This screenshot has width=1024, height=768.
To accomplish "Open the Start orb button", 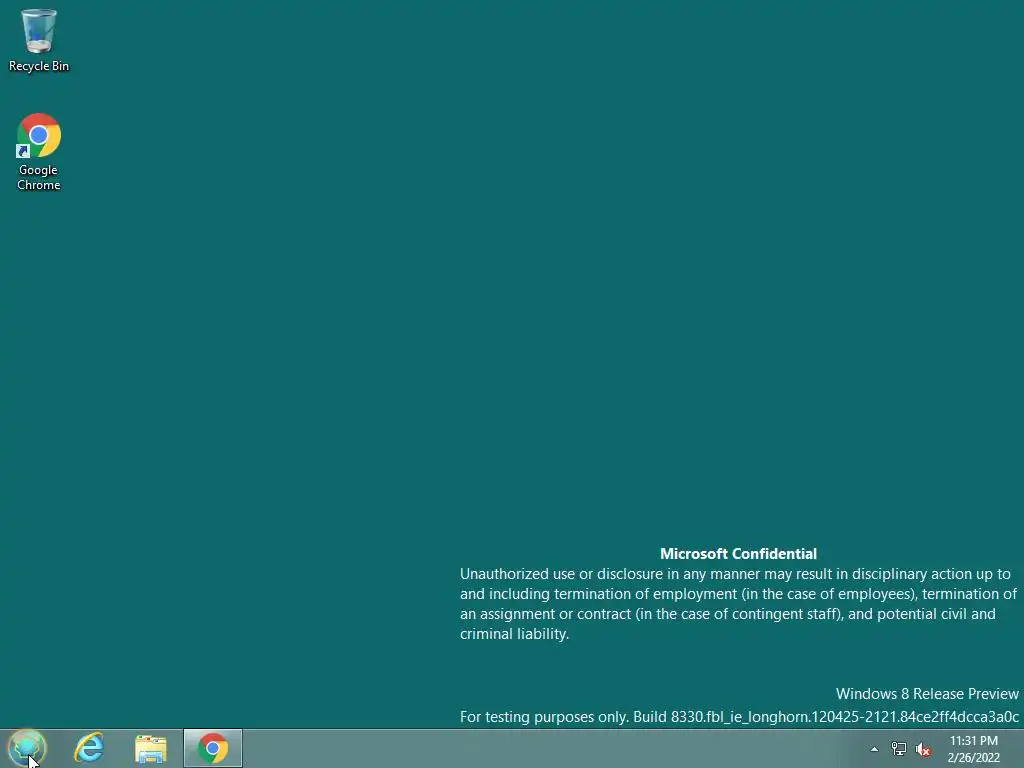I will [27, 748].
